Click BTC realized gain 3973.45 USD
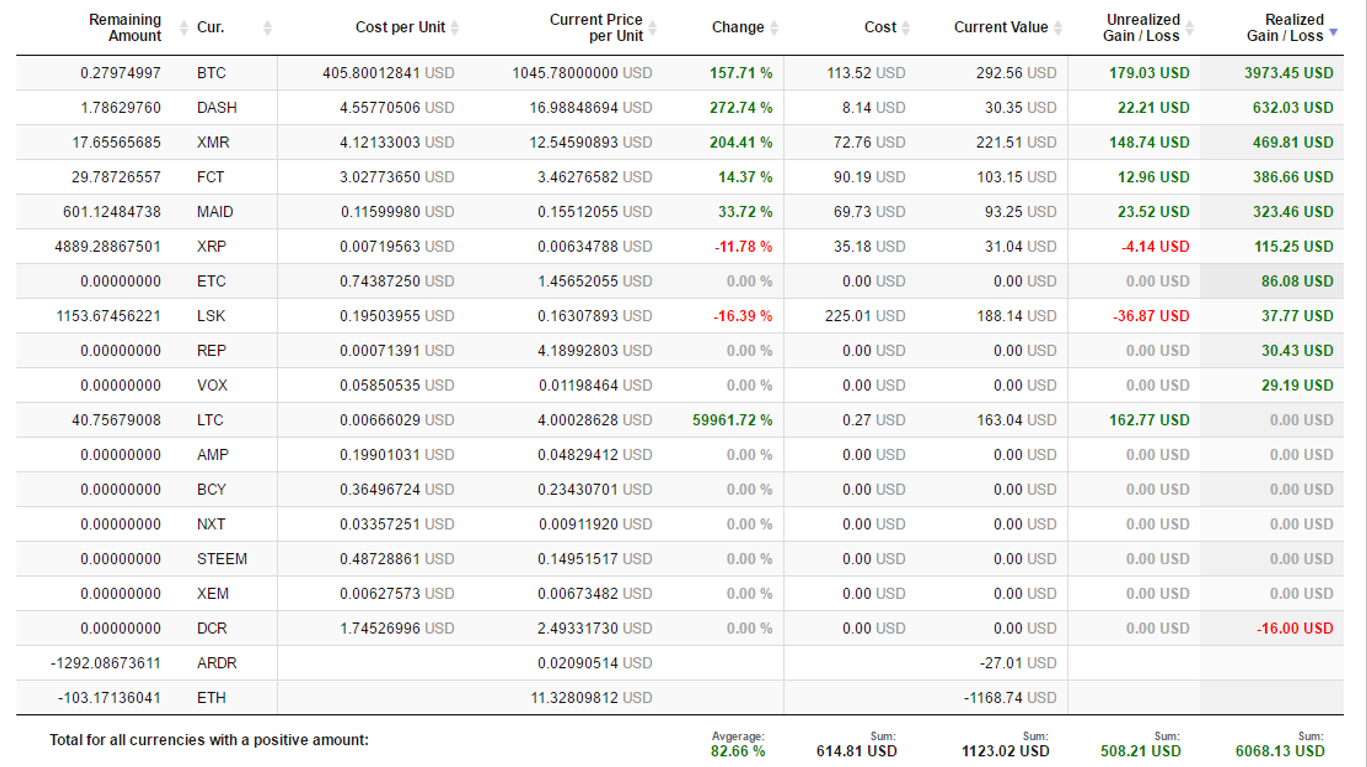Image resolution: width=1367 pixels, height=767 pixels. pyautogui.click(x=1288, y=73)
